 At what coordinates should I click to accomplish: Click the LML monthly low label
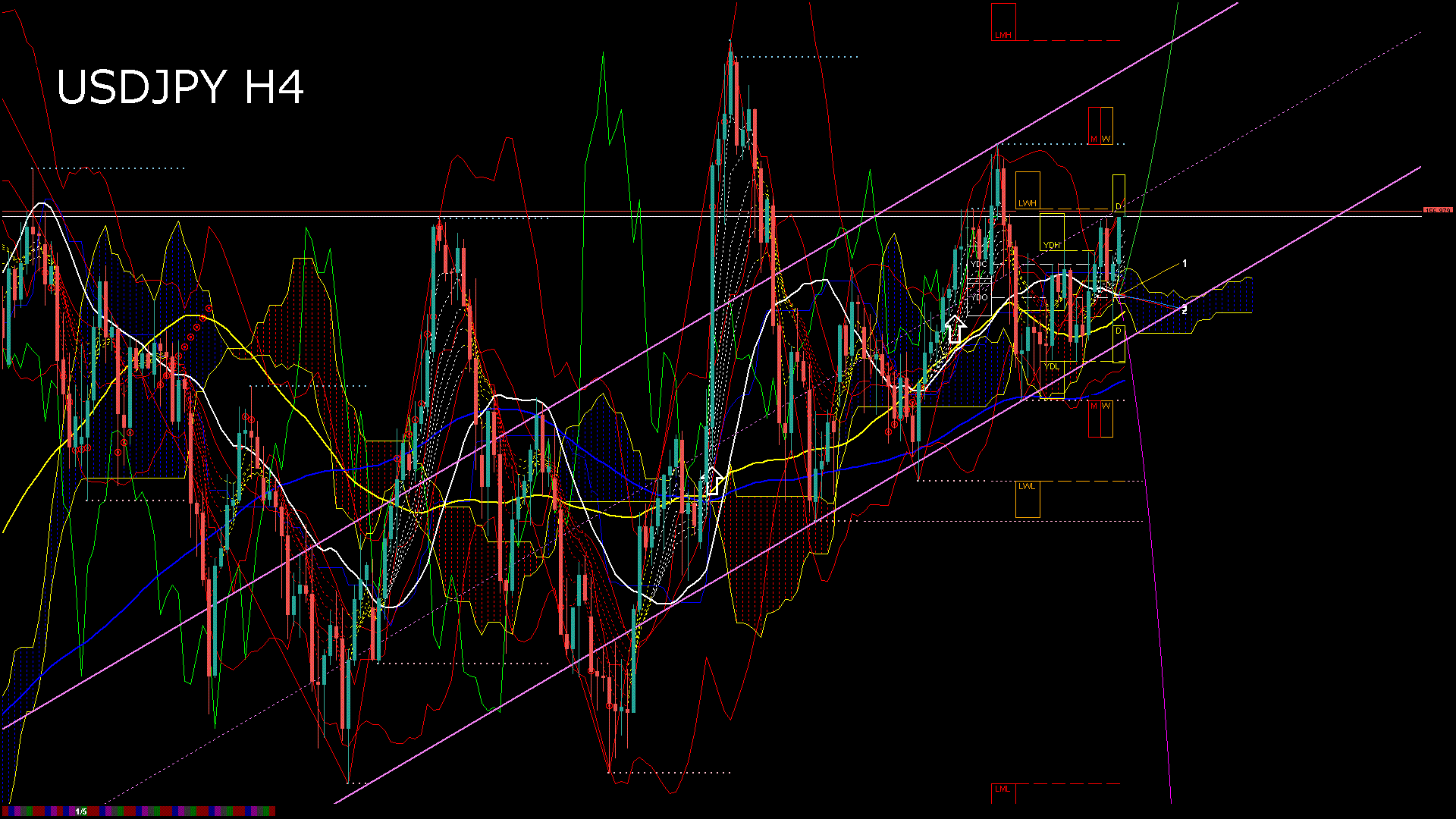[1003, 789]
